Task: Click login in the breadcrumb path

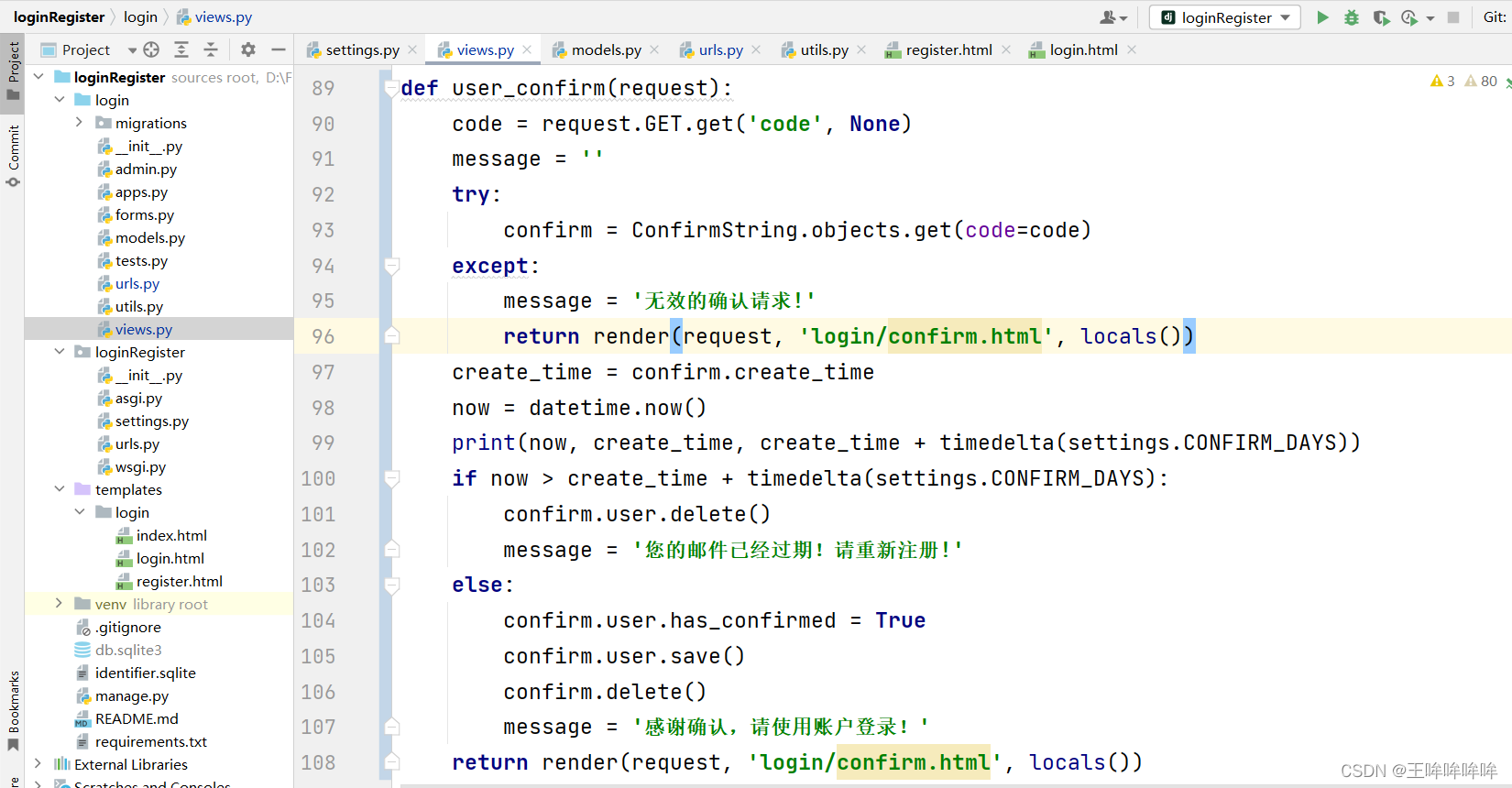Action: pyautogui.click(x=140, y=17)
